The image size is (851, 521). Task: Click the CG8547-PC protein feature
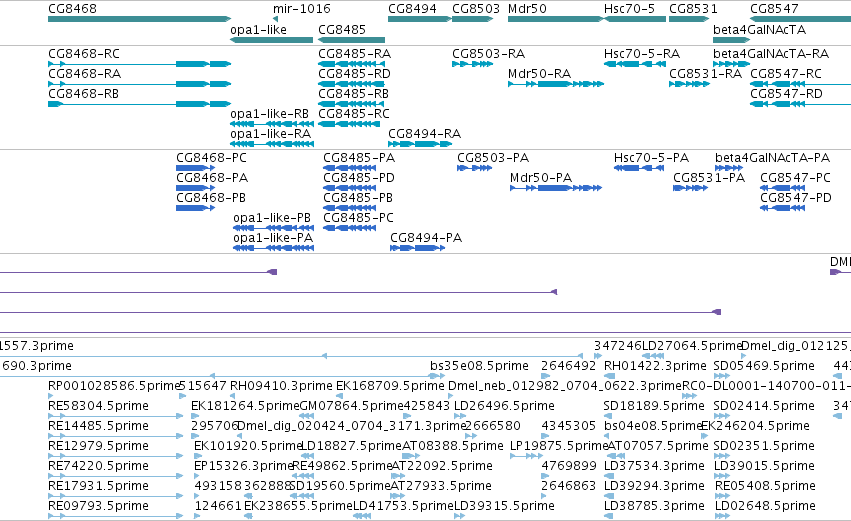tap(782, 188)
